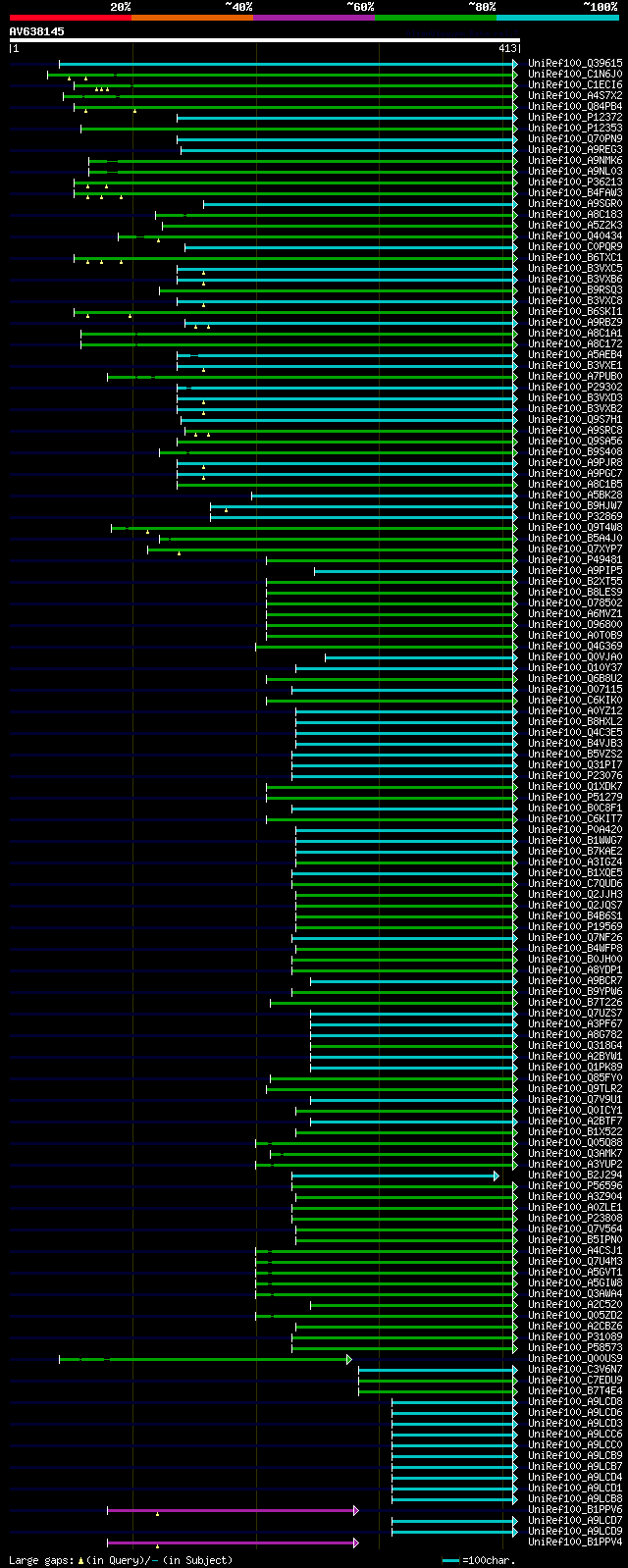
Task: Select label UniRef100_P12353
Action: coord(575,128)
